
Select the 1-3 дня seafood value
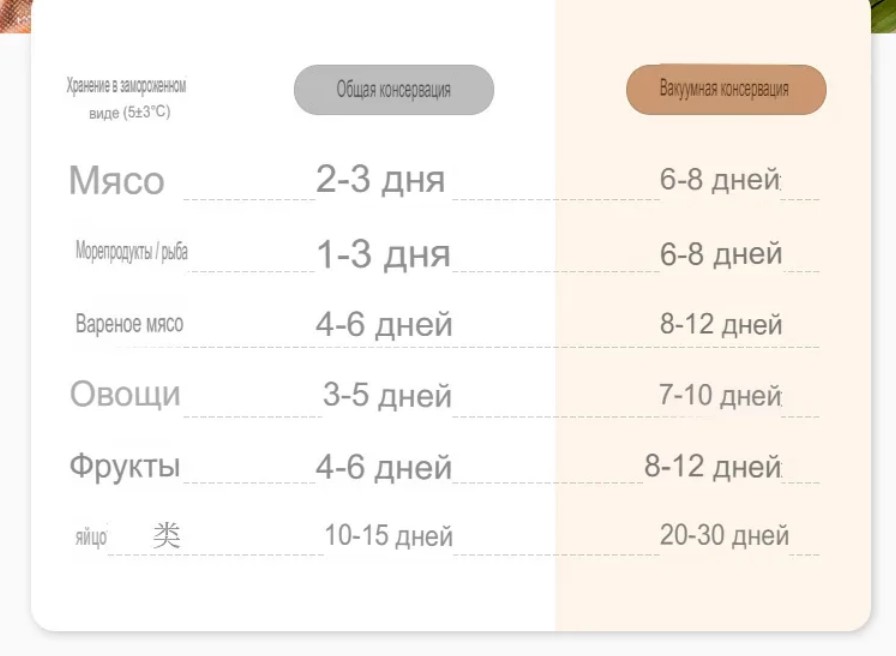383,254
